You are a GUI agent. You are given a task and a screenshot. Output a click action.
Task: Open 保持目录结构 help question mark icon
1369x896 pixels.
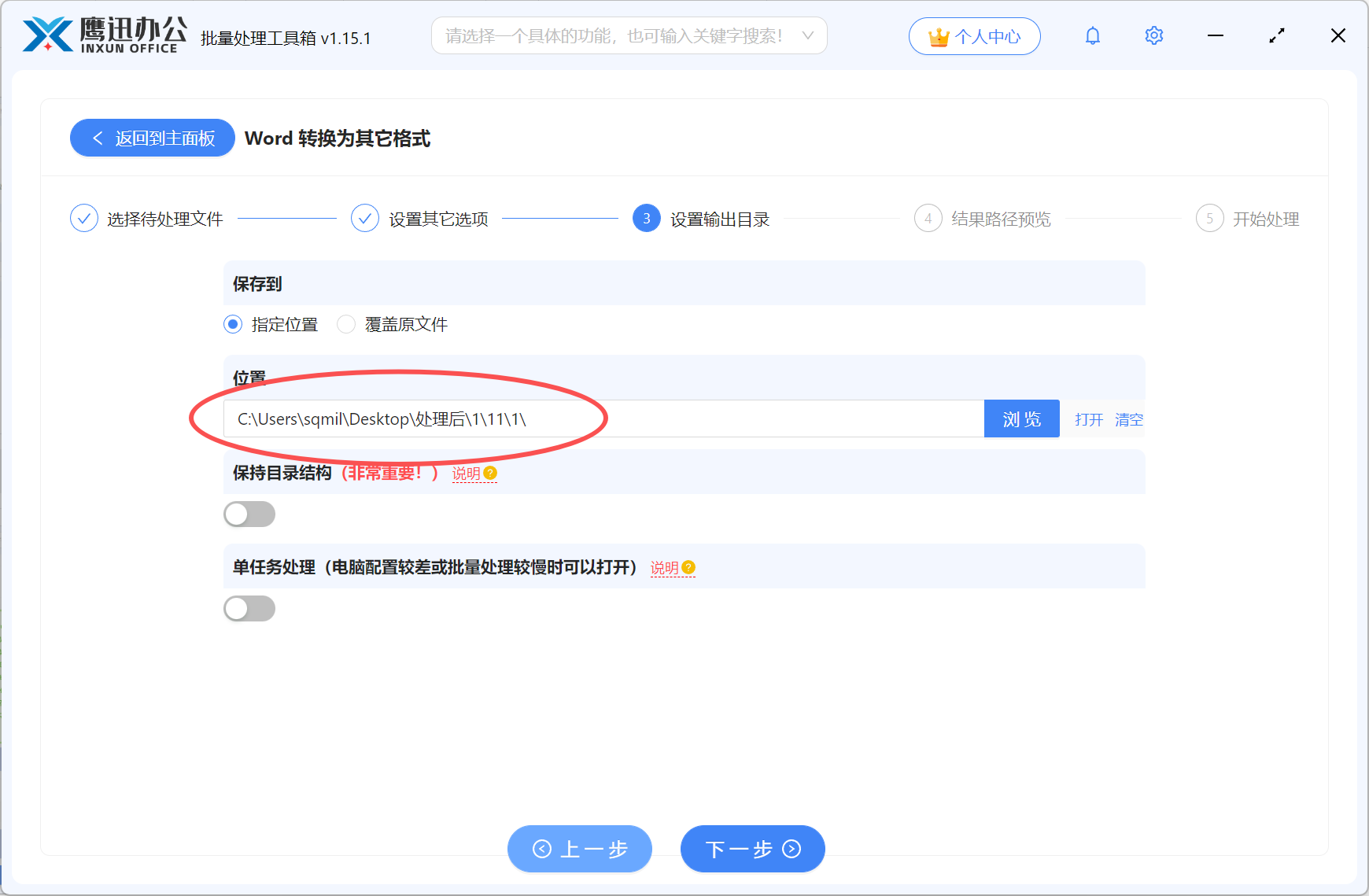click(x=491, y=473)
